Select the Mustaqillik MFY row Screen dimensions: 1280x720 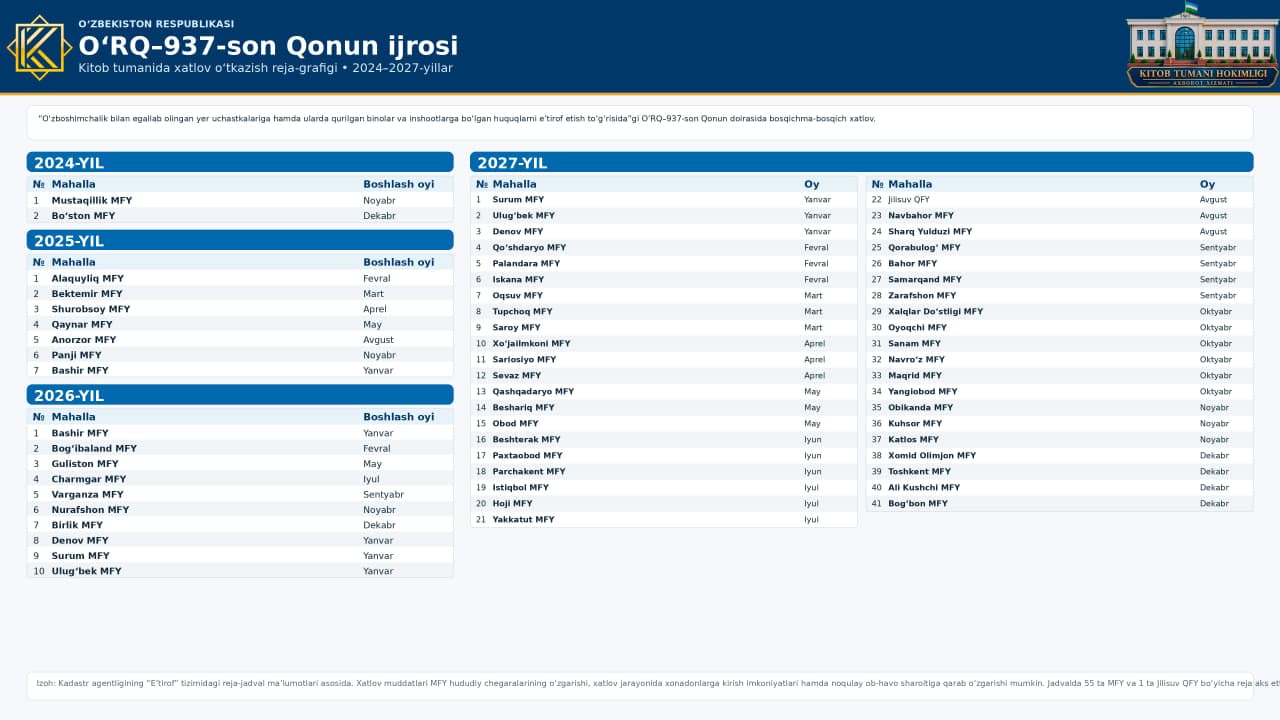click(240, 200)
